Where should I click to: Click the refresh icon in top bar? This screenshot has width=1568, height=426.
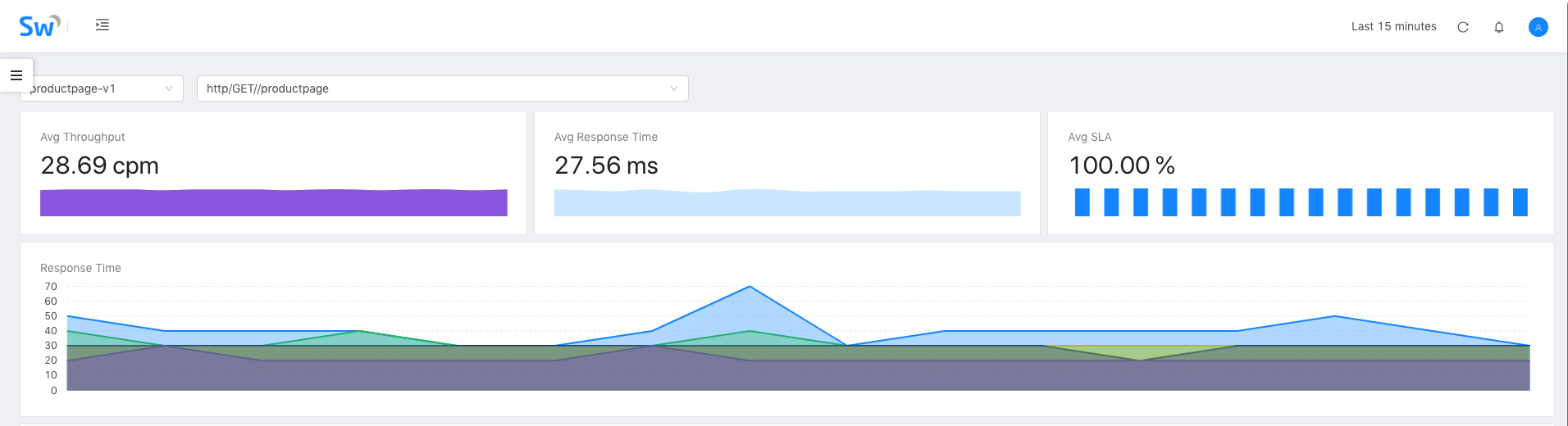click(x=1462, y=27)
